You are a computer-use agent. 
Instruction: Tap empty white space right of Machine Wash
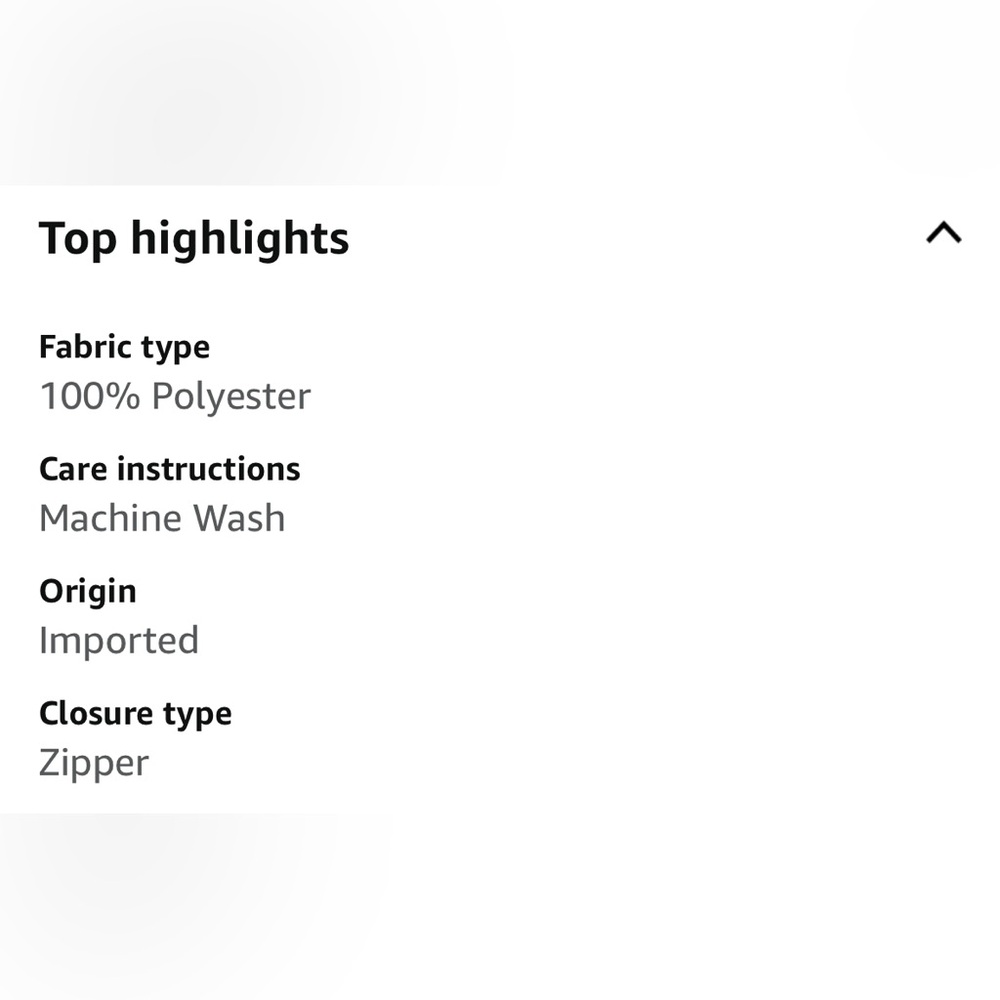[x=638, y=518]
